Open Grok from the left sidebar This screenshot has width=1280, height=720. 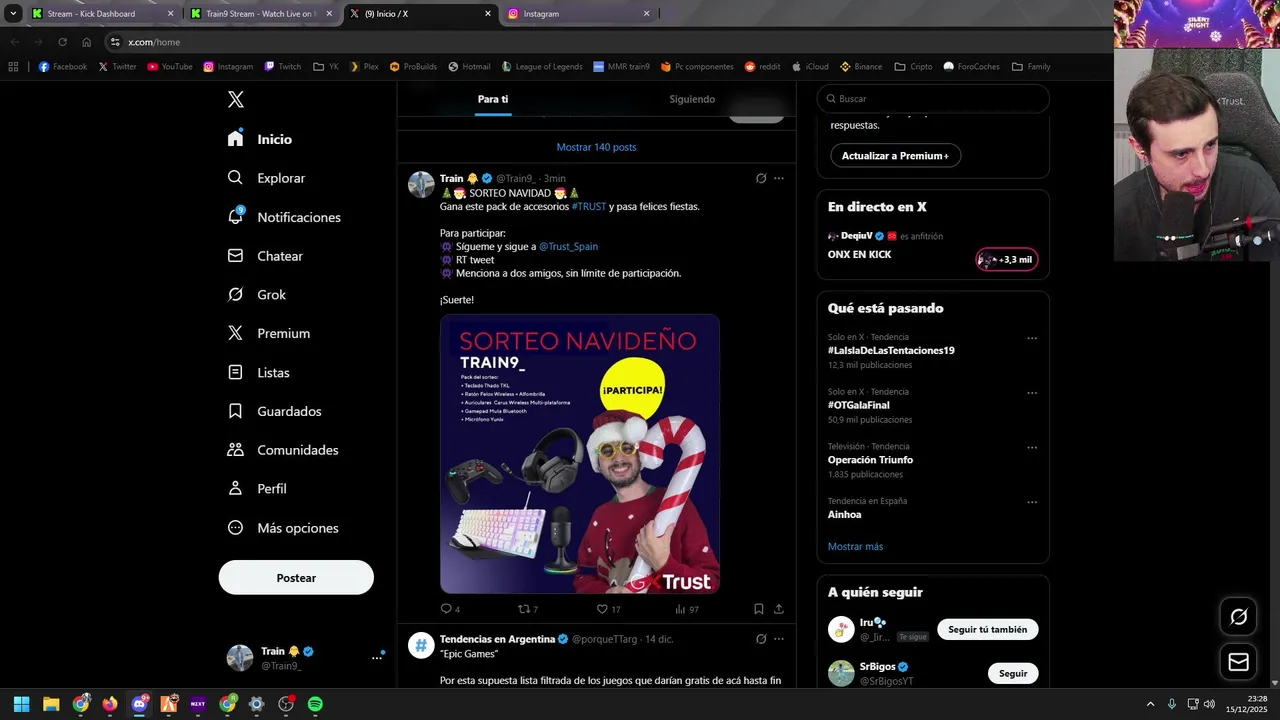[x=257, y=295]
